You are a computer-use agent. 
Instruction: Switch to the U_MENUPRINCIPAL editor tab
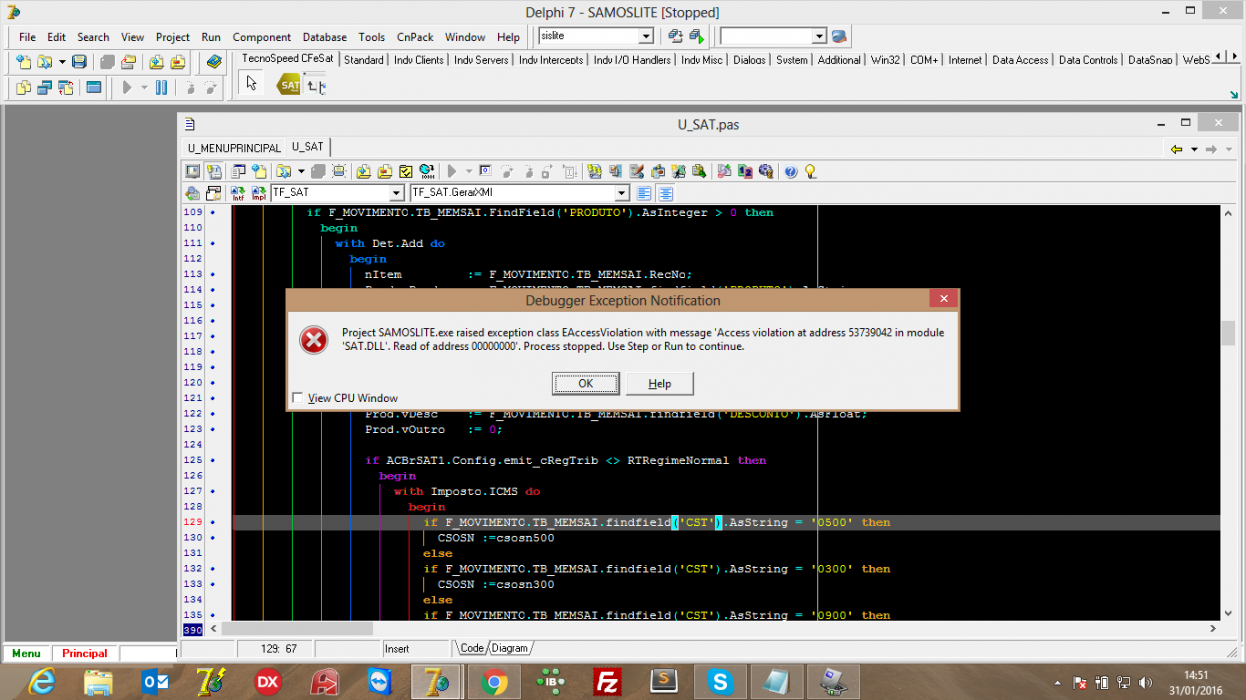click(234, 147)
